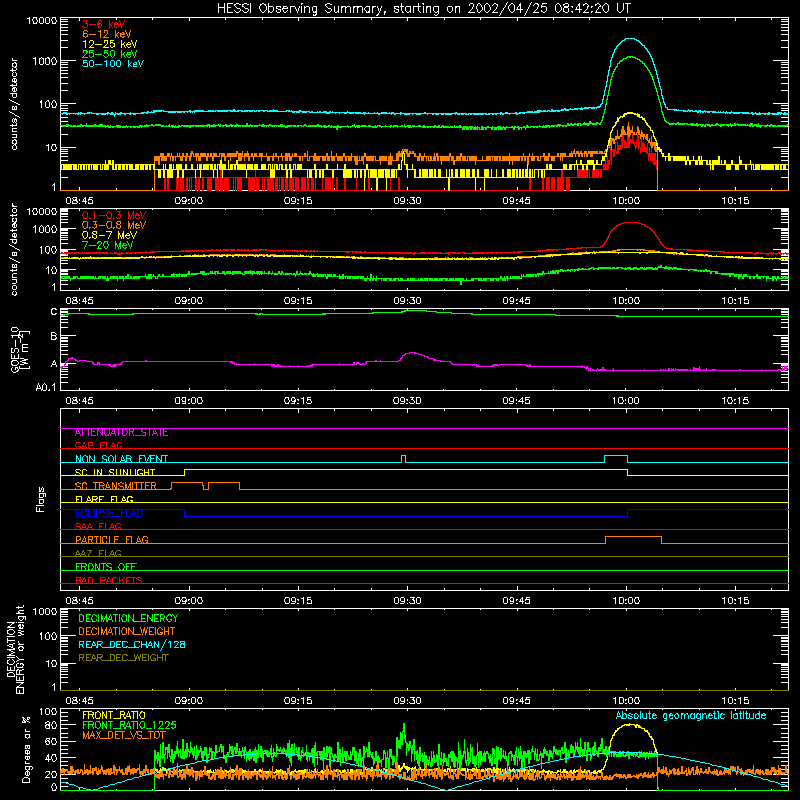Select the 12-25 keV legend label
This screenshot has width=800, height=800.
tap(109, 44)
